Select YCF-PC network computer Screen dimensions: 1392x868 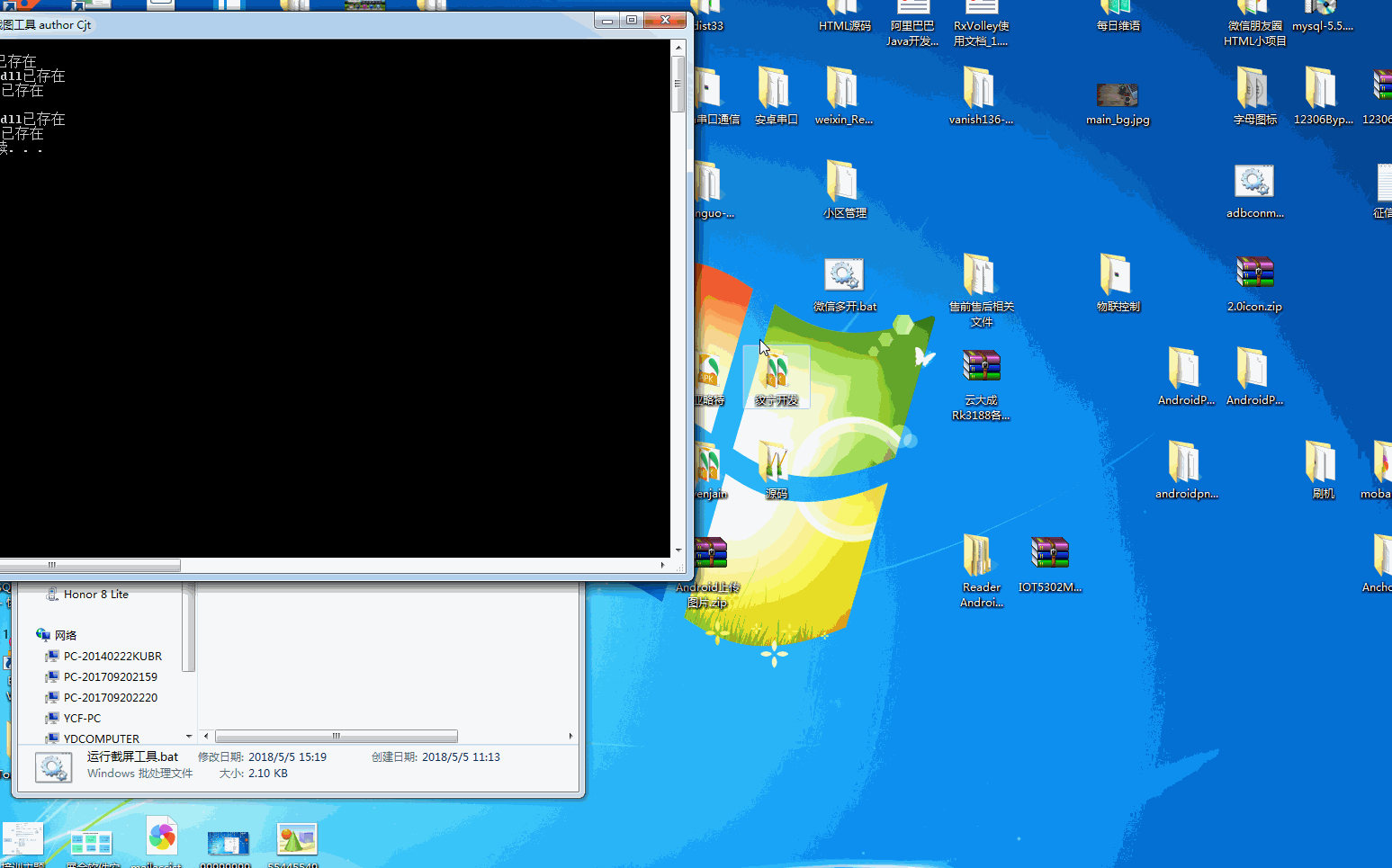coord(82,719)
